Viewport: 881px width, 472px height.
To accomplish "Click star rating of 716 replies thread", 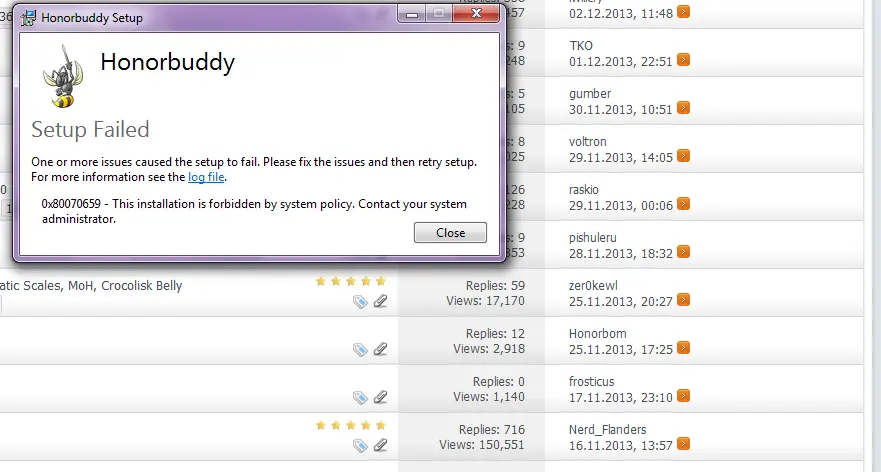I will point(351,425).
